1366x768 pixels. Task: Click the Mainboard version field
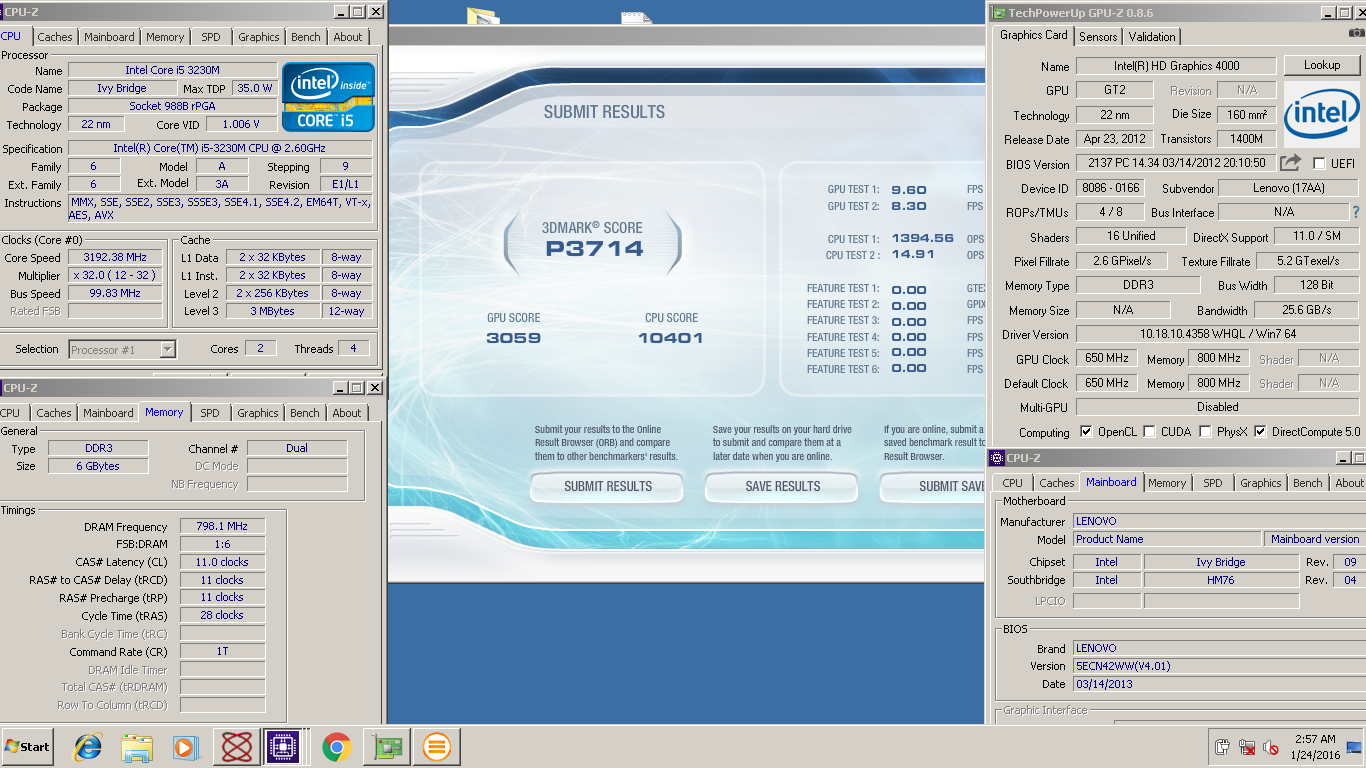(1314, 539)
